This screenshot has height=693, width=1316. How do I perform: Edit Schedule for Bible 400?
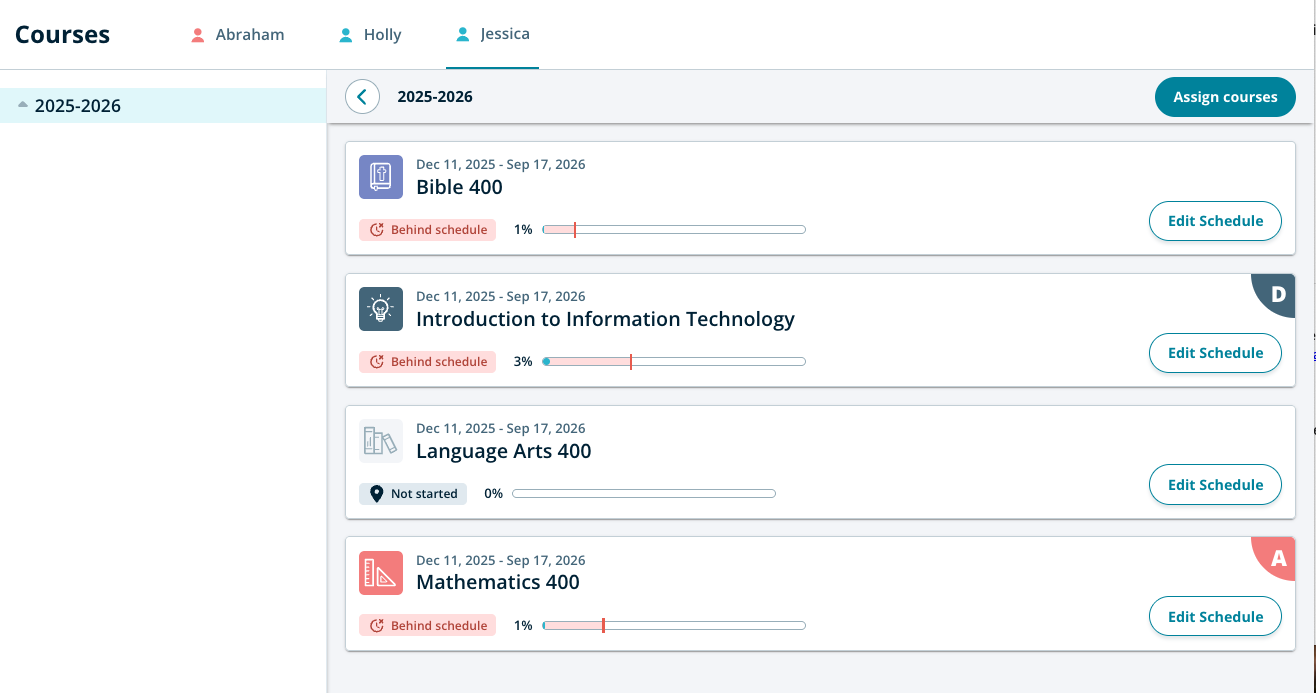click(1215, 221)
